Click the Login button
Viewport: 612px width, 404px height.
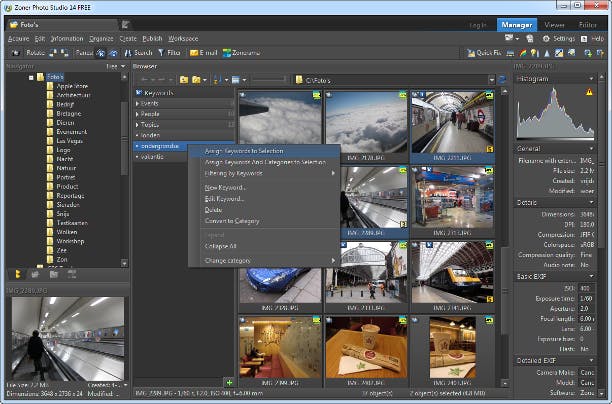point(477,23)
